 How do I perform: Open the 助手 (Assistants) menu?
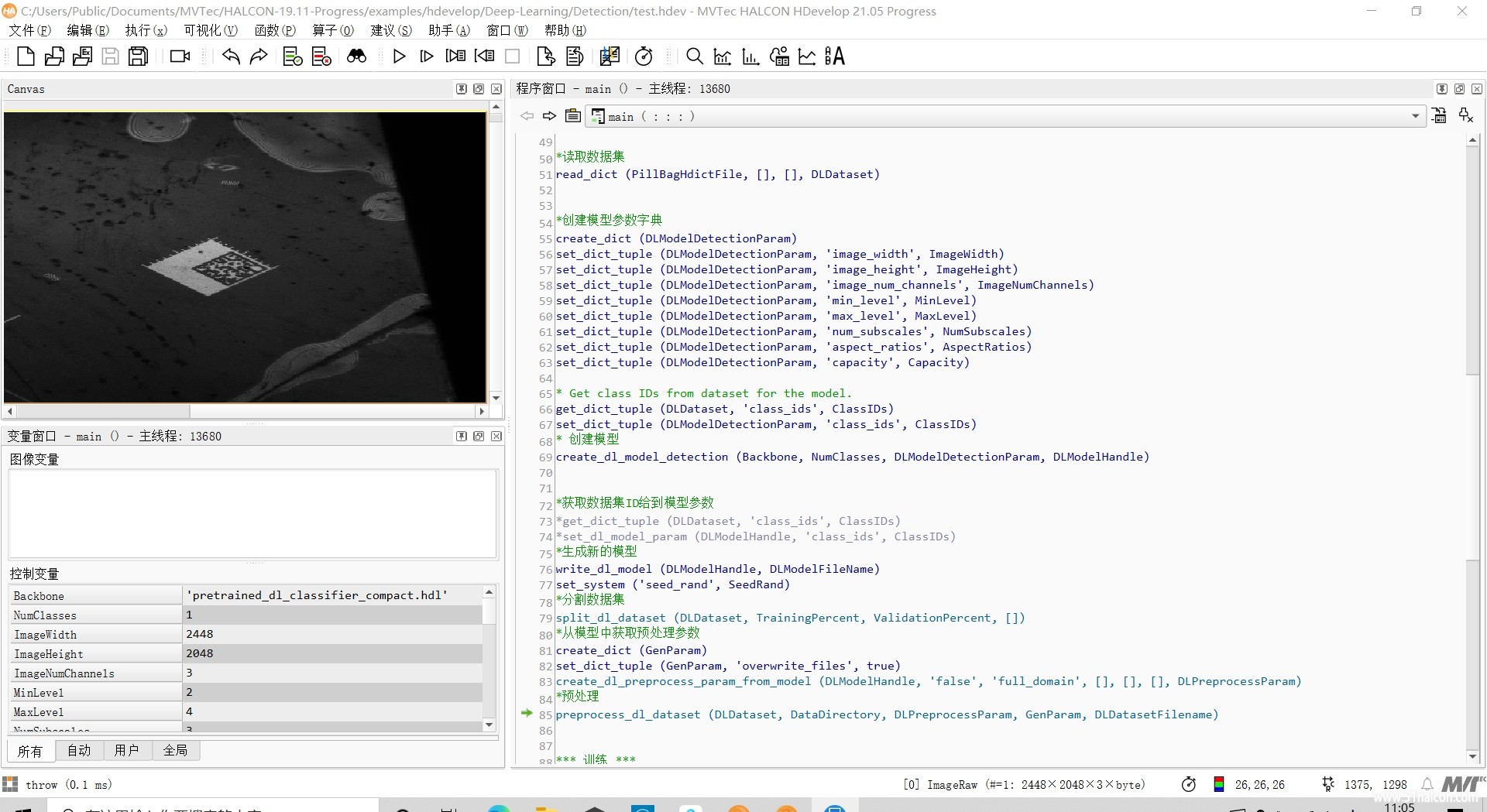pos(449,30)
